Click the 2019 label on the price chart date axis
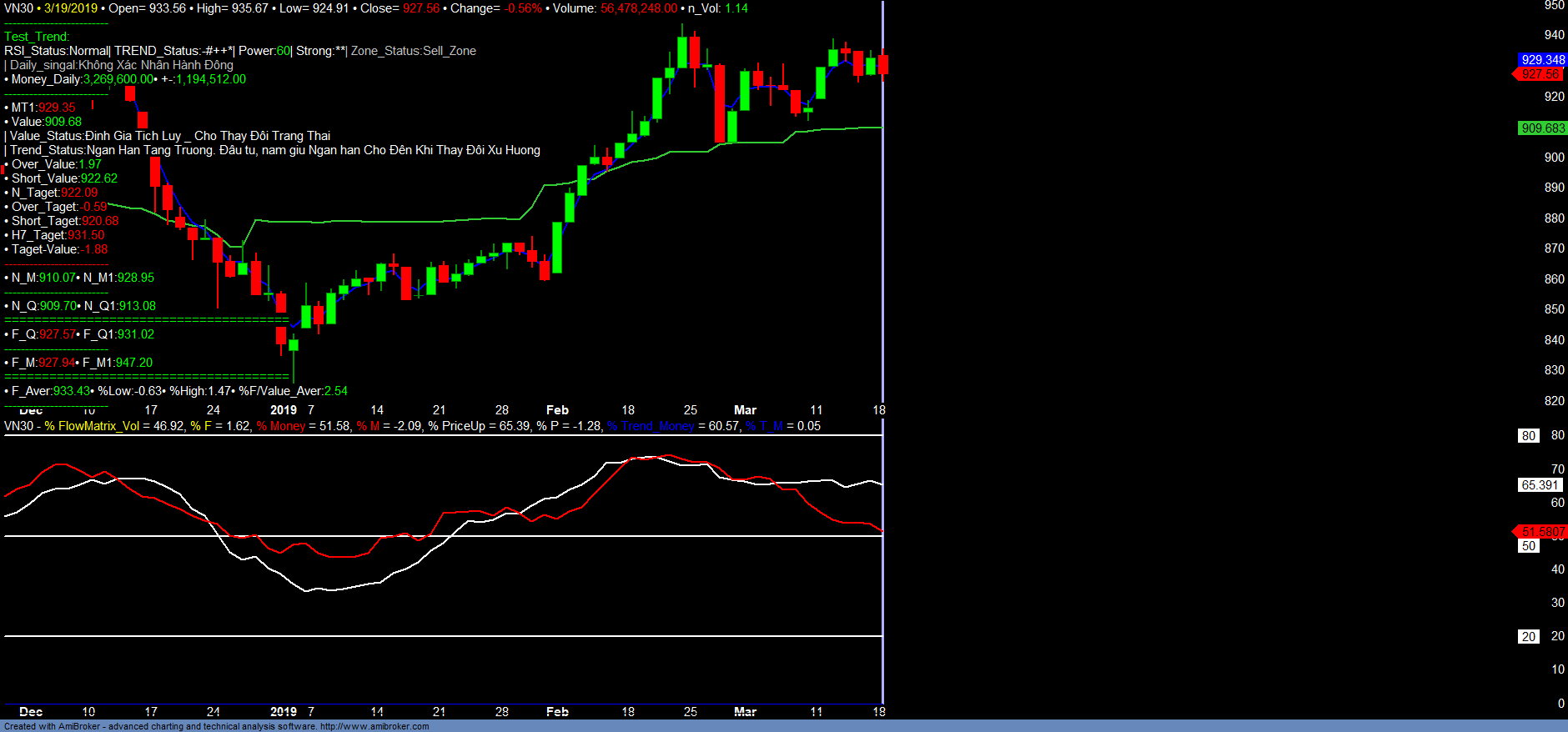This screenshot has height=732, width=1568. point(284,410)
